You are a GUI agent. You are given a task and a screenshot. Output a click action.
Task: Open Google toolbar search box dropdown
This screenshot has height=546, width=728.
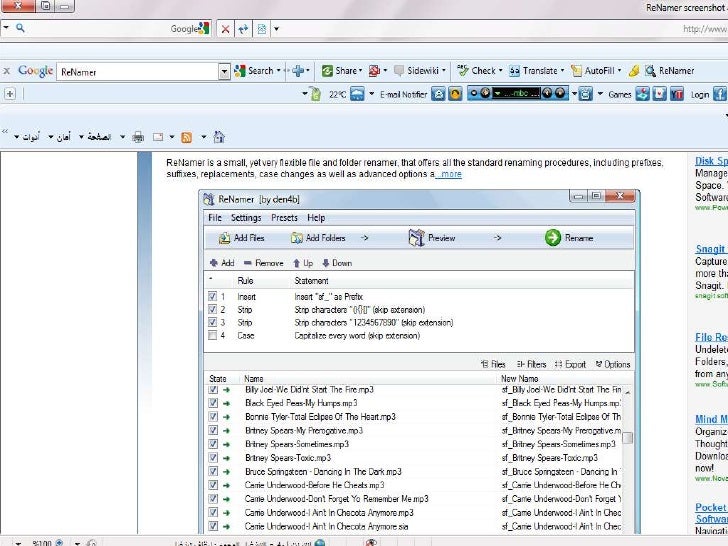224,72
